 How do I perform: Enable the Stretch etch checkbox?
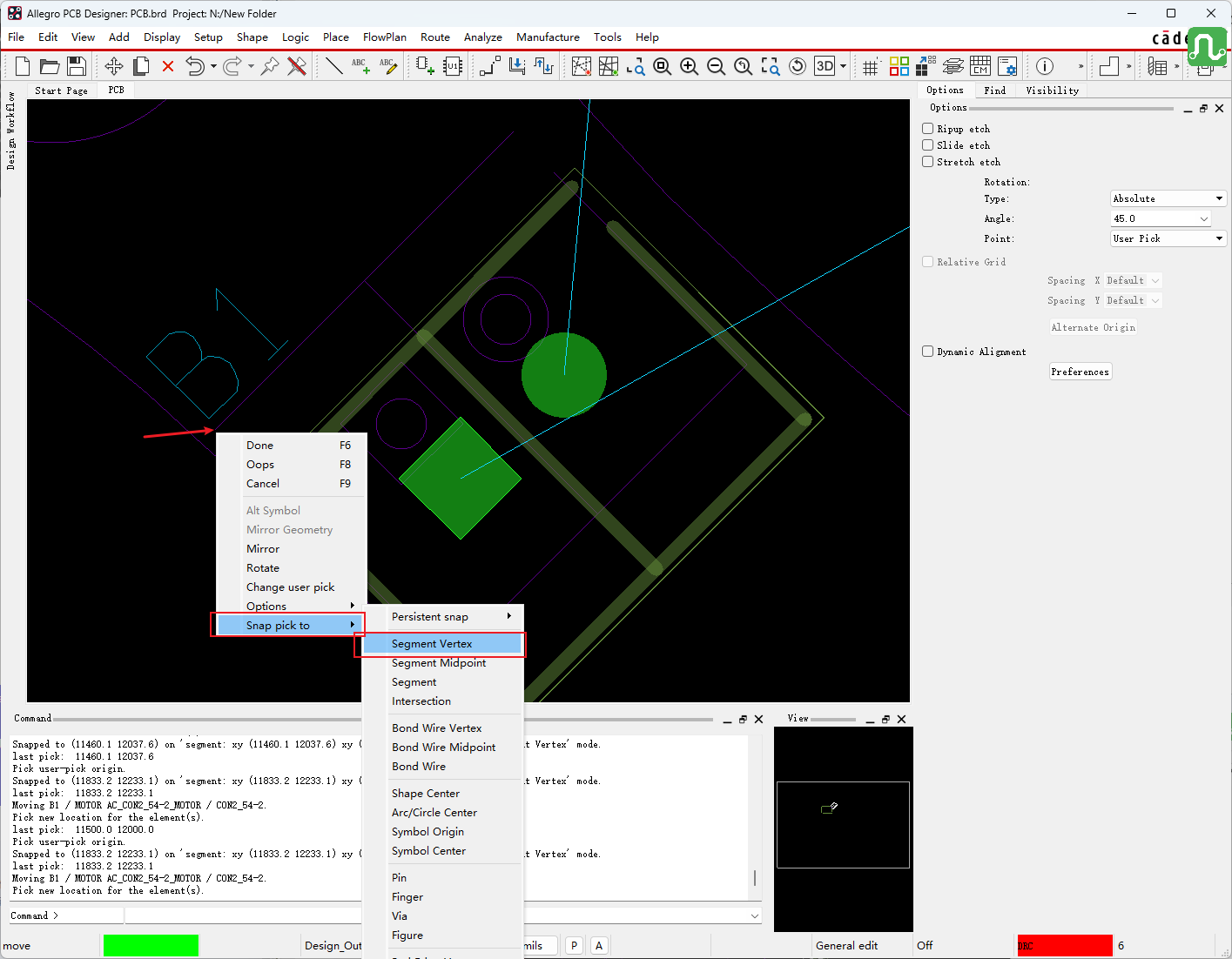pos(928,162)
